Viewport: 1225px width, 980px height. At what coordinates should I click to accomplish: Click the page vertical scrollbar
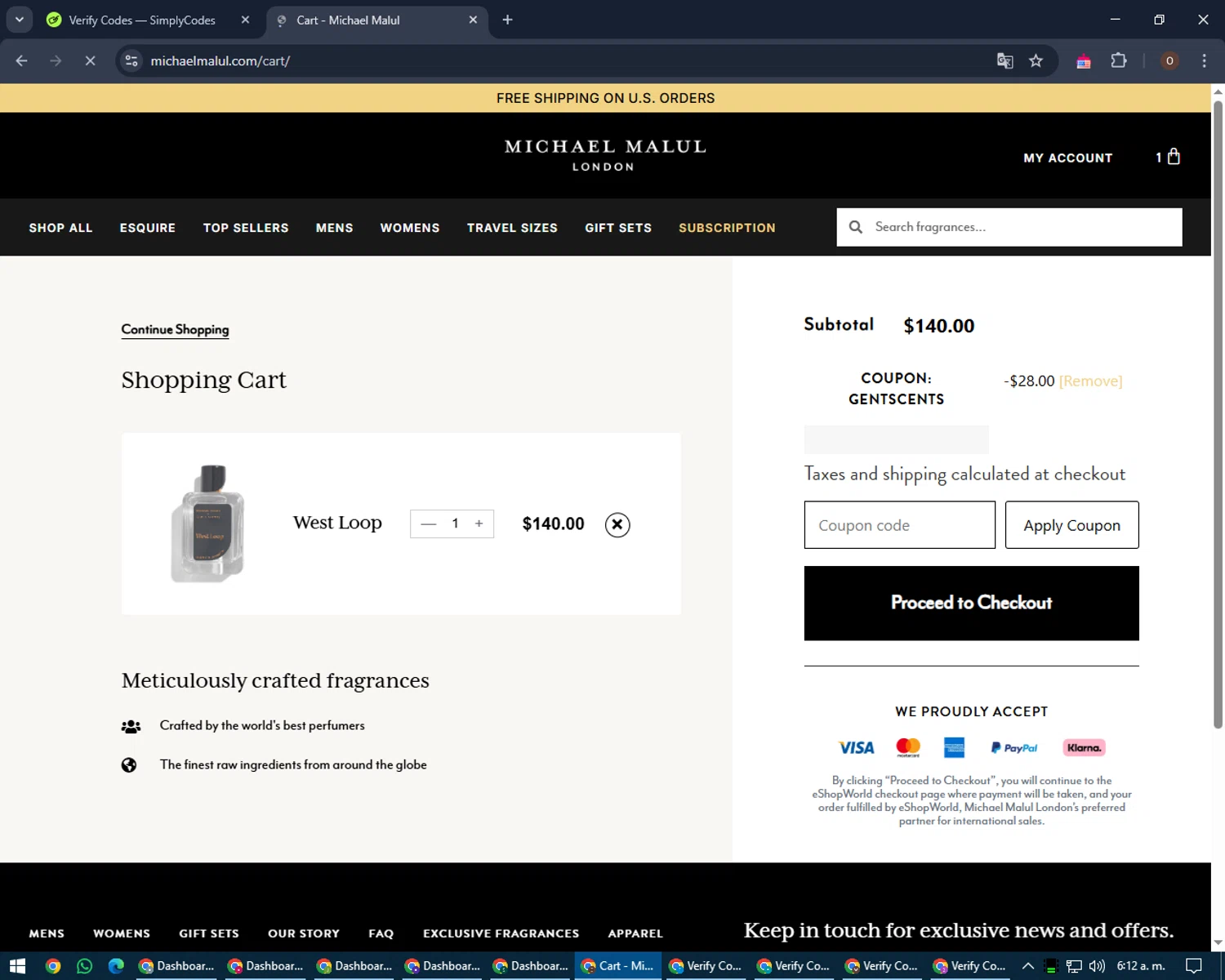[x=1218, y=413]
